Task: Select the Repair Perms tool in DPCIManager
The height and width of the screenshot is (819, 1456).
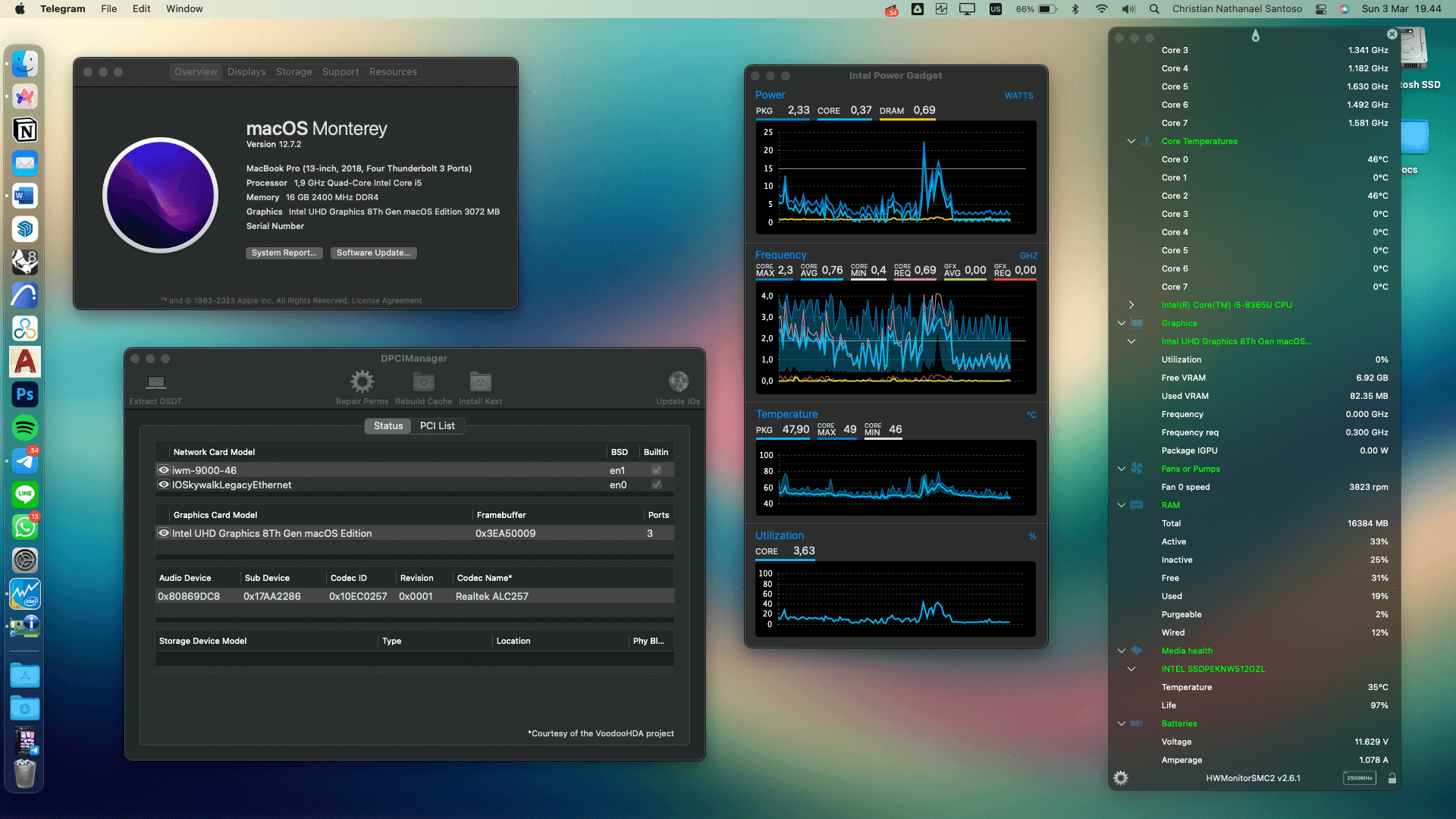Action: (362, 387)
